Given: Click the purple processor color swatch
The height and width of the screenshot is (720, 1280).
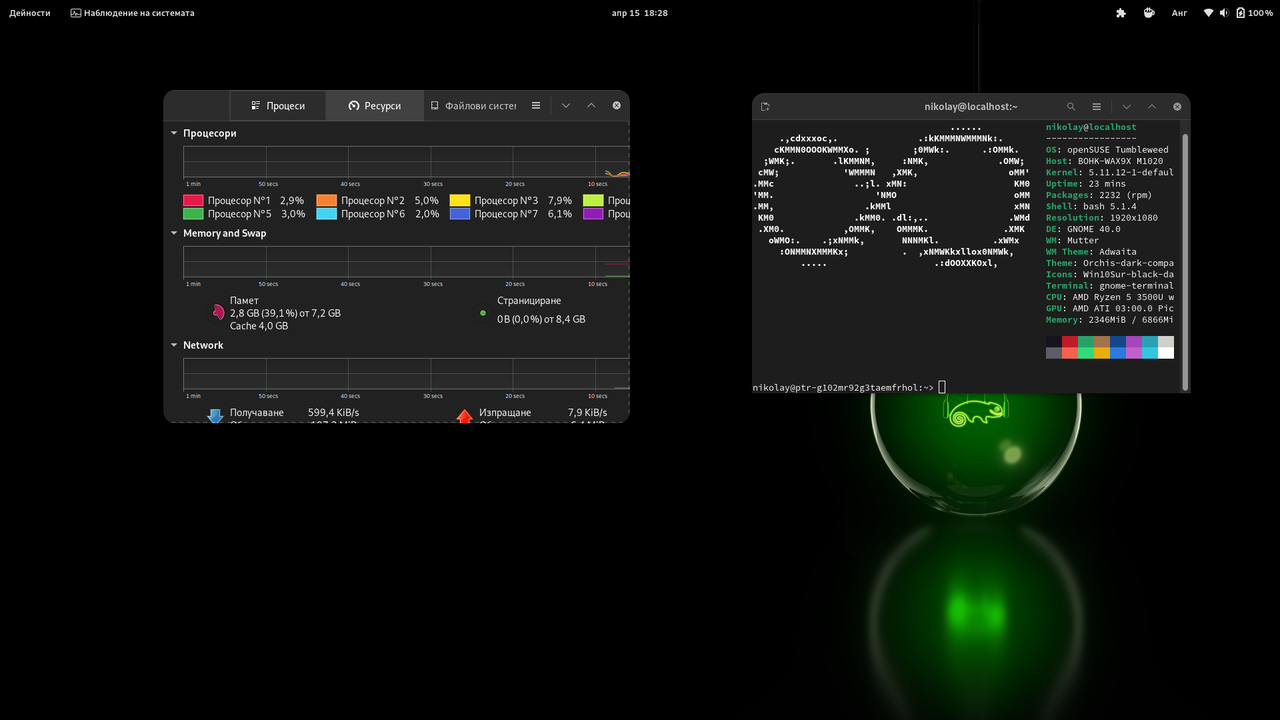Looking at the screenshot, I should (593, 214).
